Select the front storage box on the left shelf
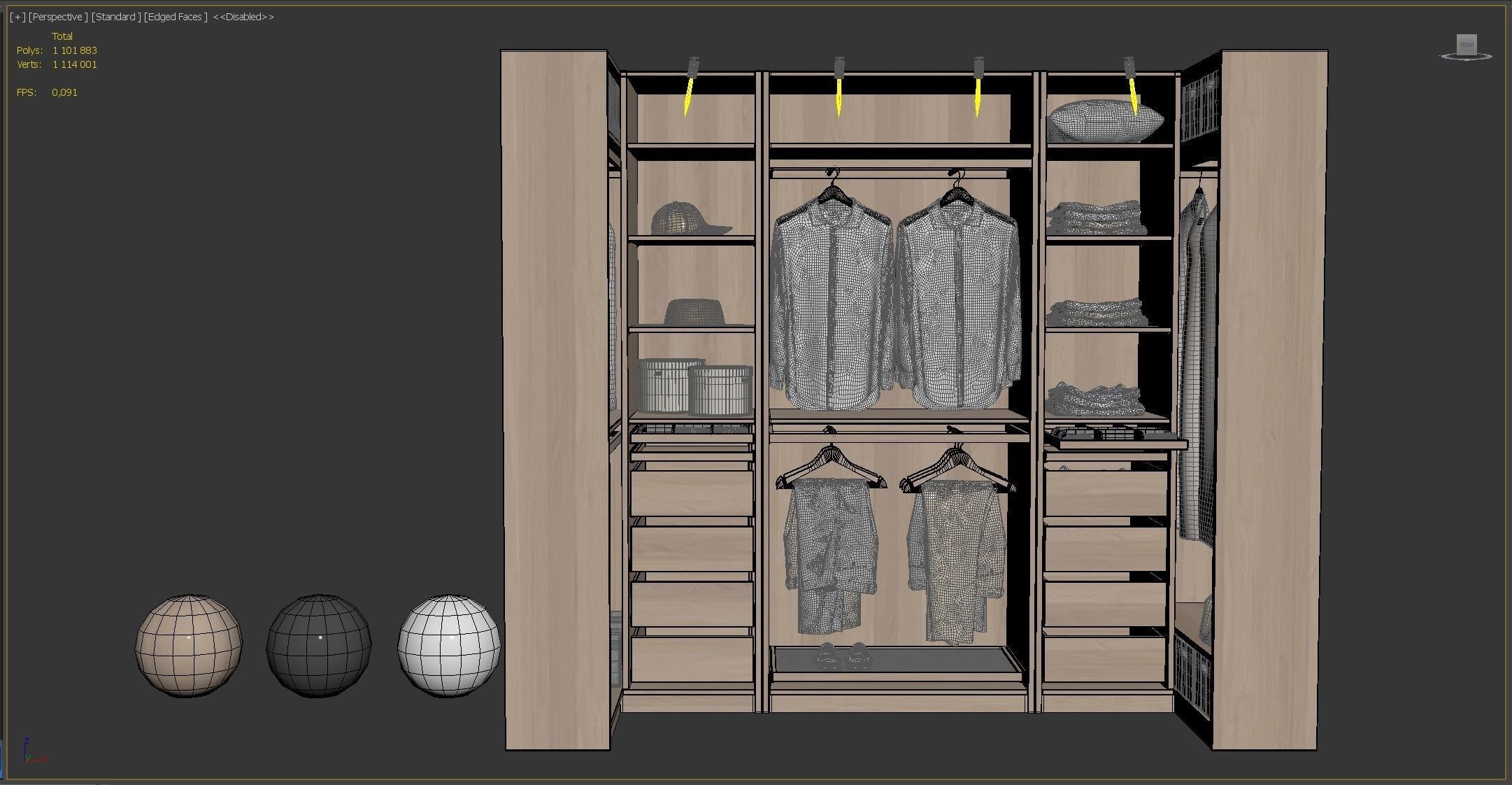This screenshot has height=785, width=1512. pyautogui.click(x=720, y=390)
